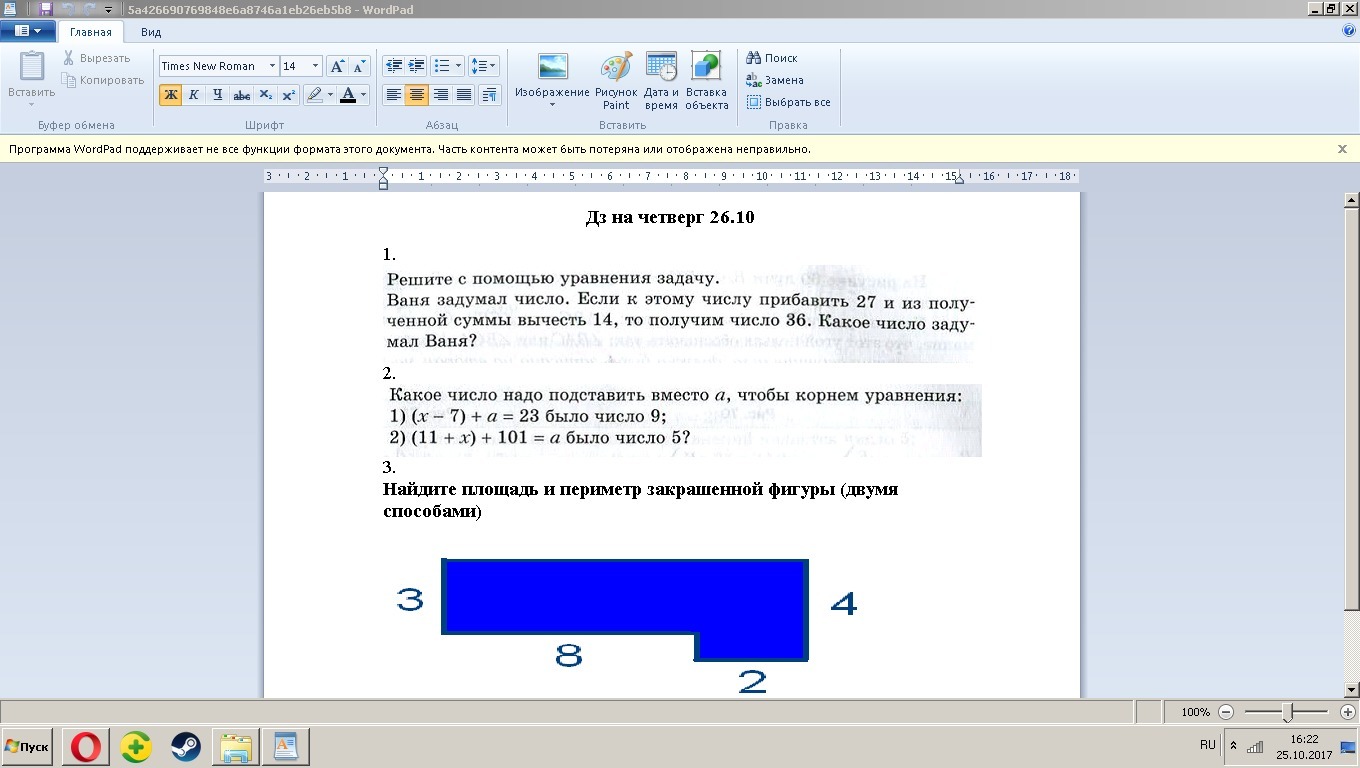Open the Customize Quick Access Toolbar arrow
The height and width of the screenshot is (768, 1360).
pyautogui.click(x=108, y=10)
